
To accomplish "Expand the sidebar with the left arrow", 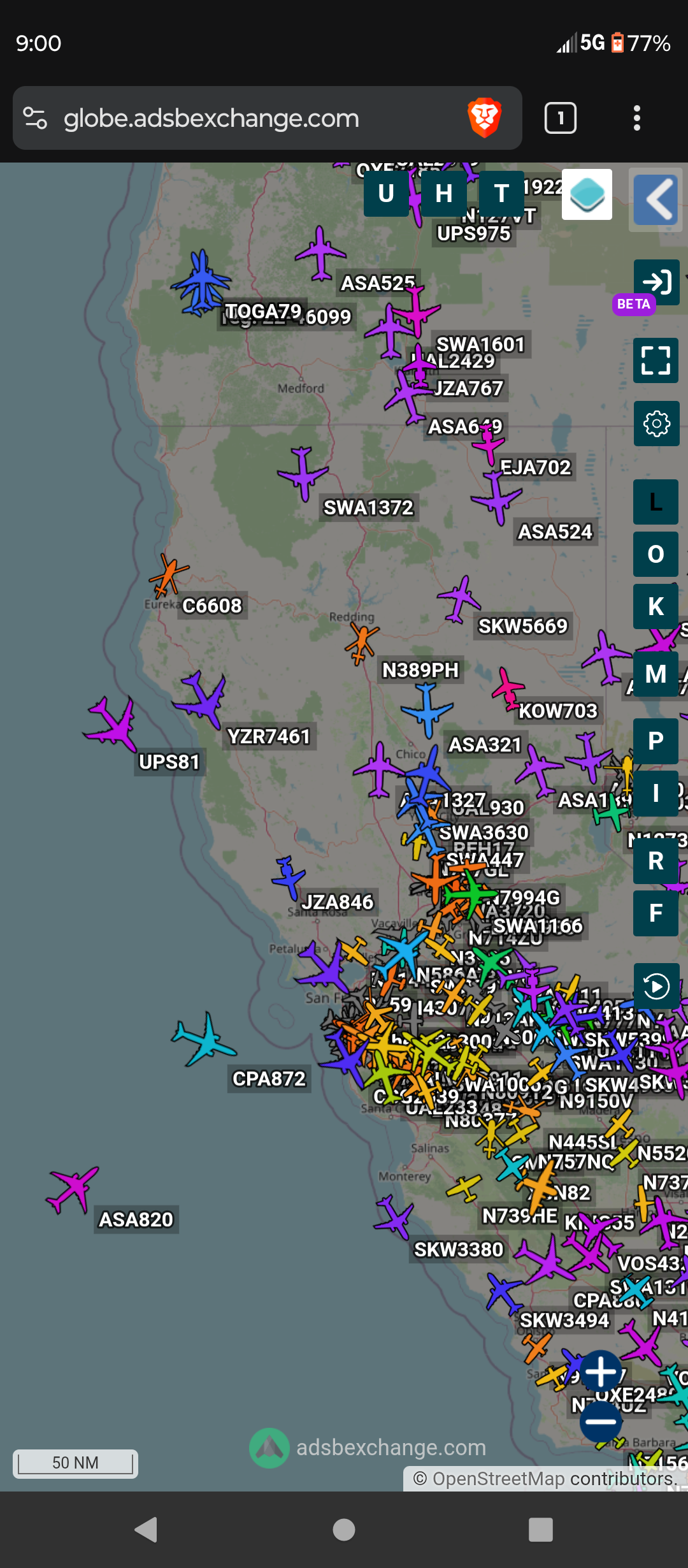I will 656,200.
